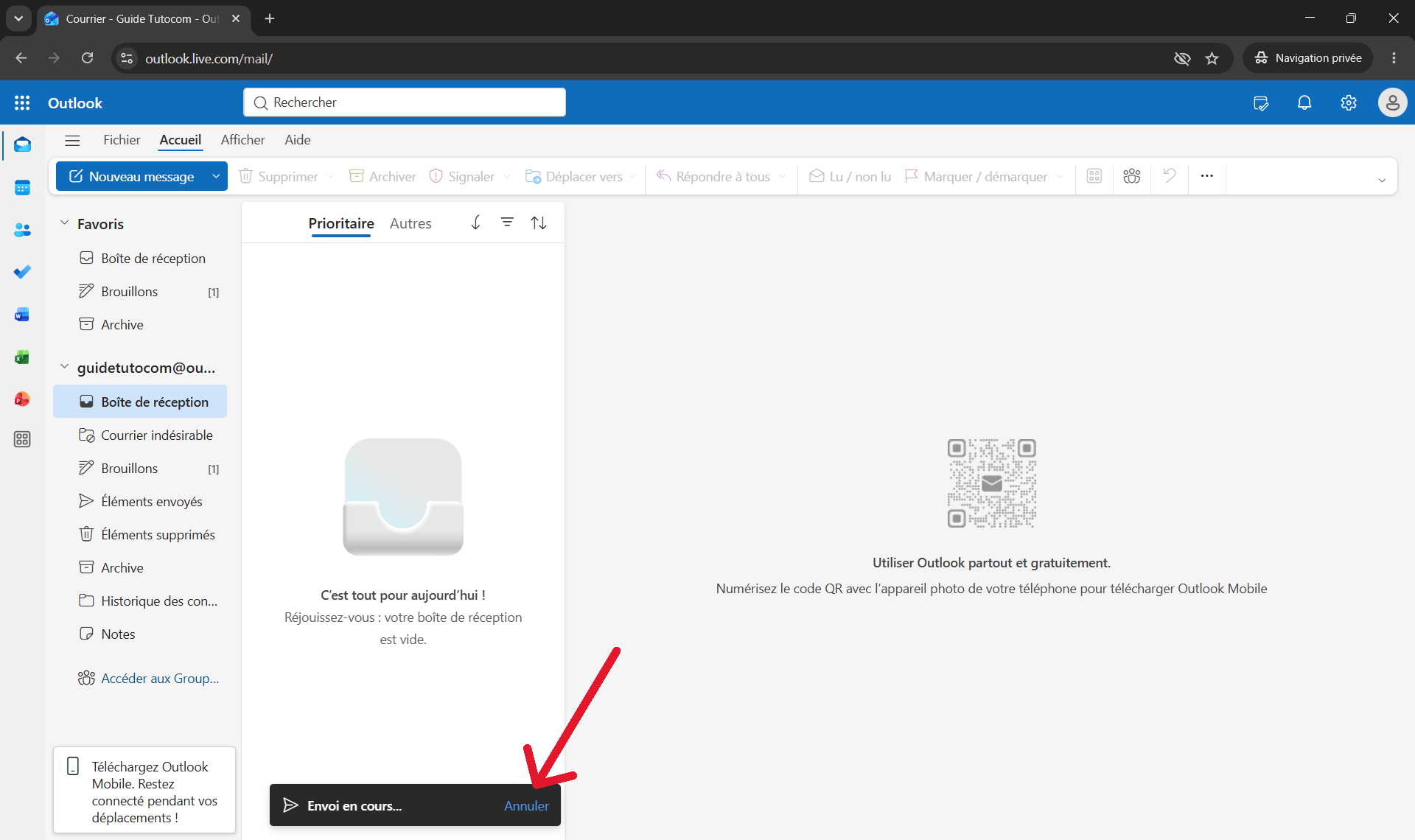Open the notifications bell
Image resolution: width=1415 pixels, height=840 pixels.
point(1304,103)
